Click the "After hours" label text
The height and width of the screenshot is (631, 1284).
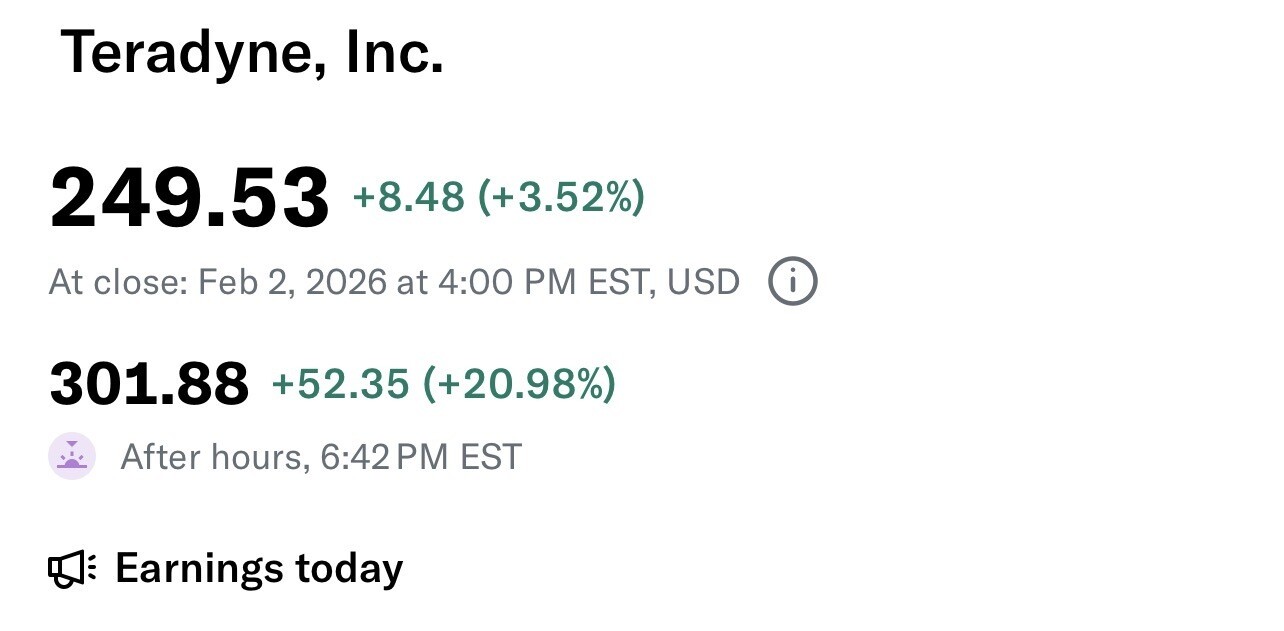pyautogui.click(x=210, y=457)
